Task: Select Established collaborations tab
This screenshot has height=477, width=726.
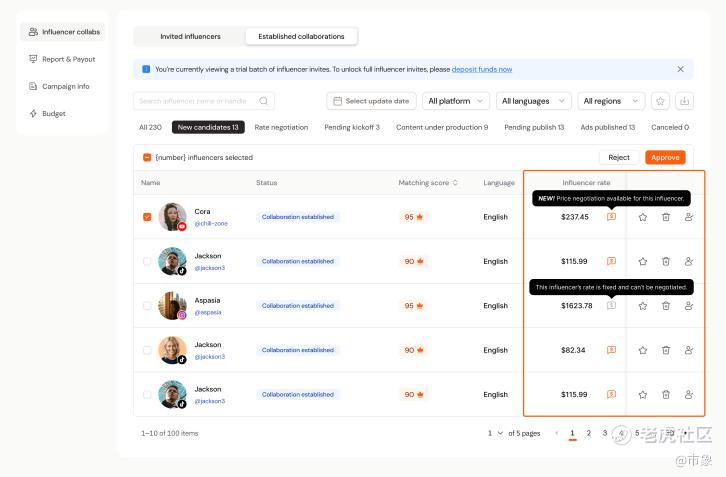Action: (x=301, y=36)
